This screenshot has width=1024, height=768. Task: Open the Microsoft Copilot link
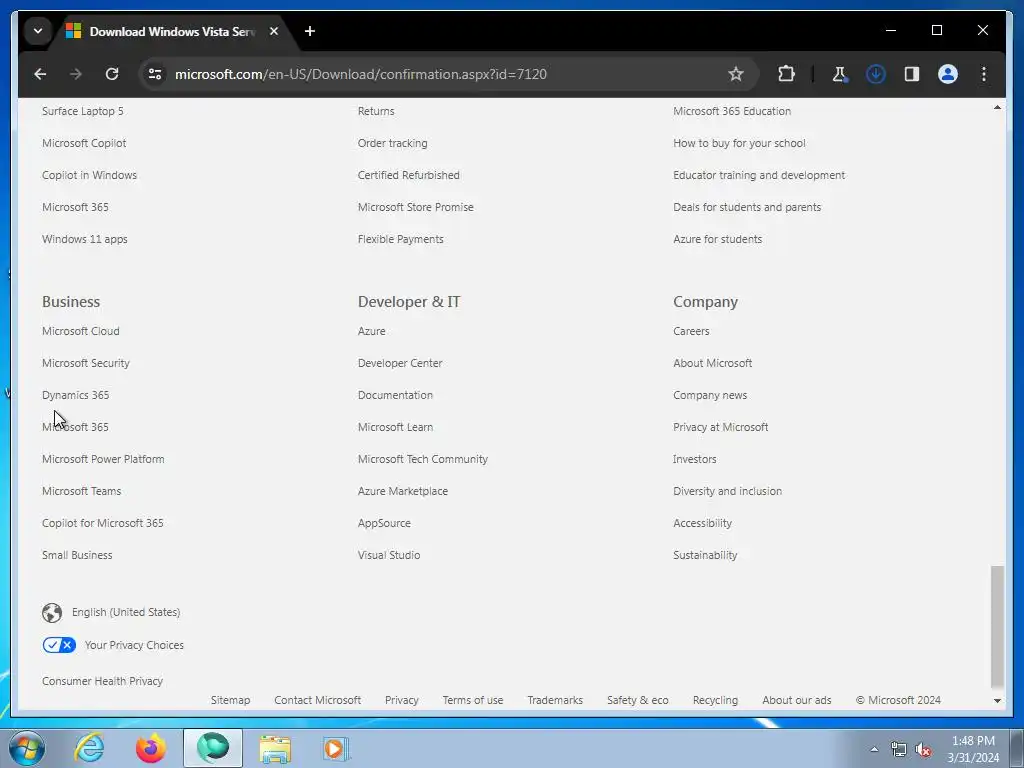[84, 143]
